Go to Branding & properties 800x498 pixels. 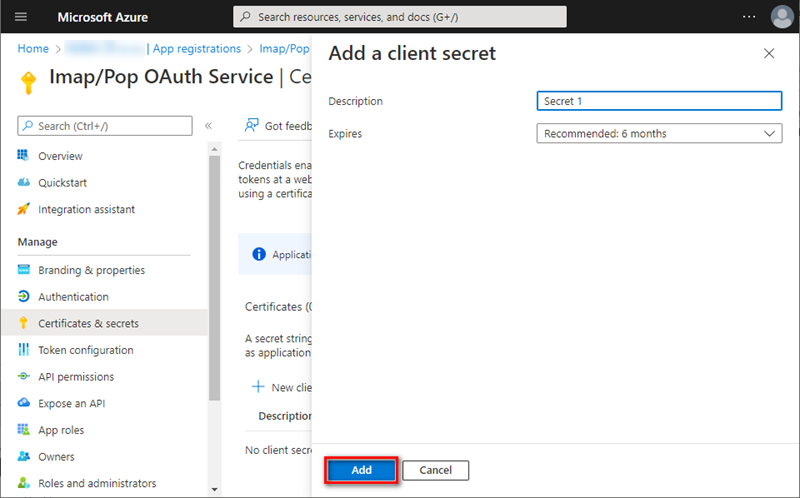pyautogui.click(x=91, y=270)
